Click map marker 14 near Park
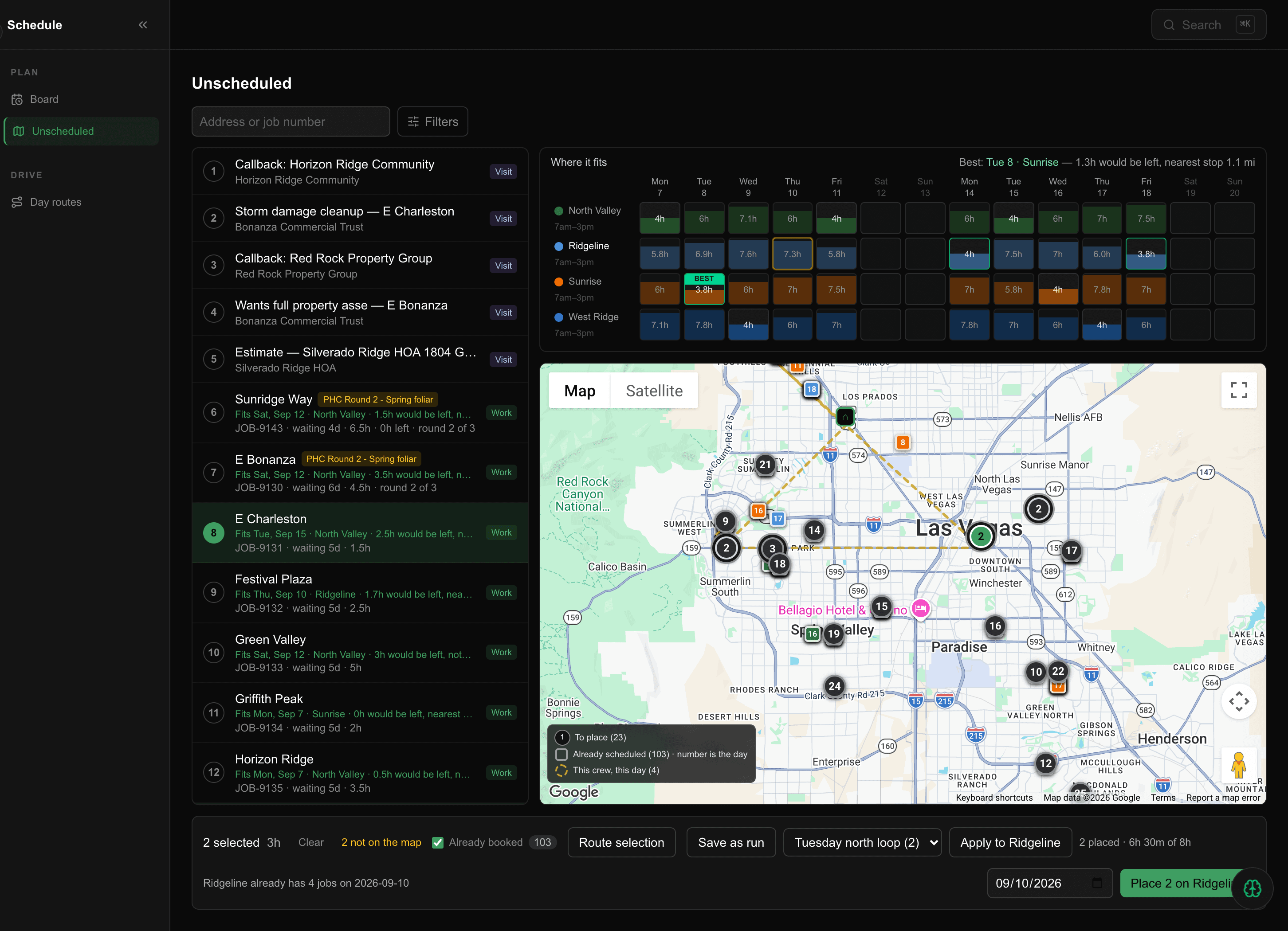Screen dimensions: 1288x931 point(814,530)
